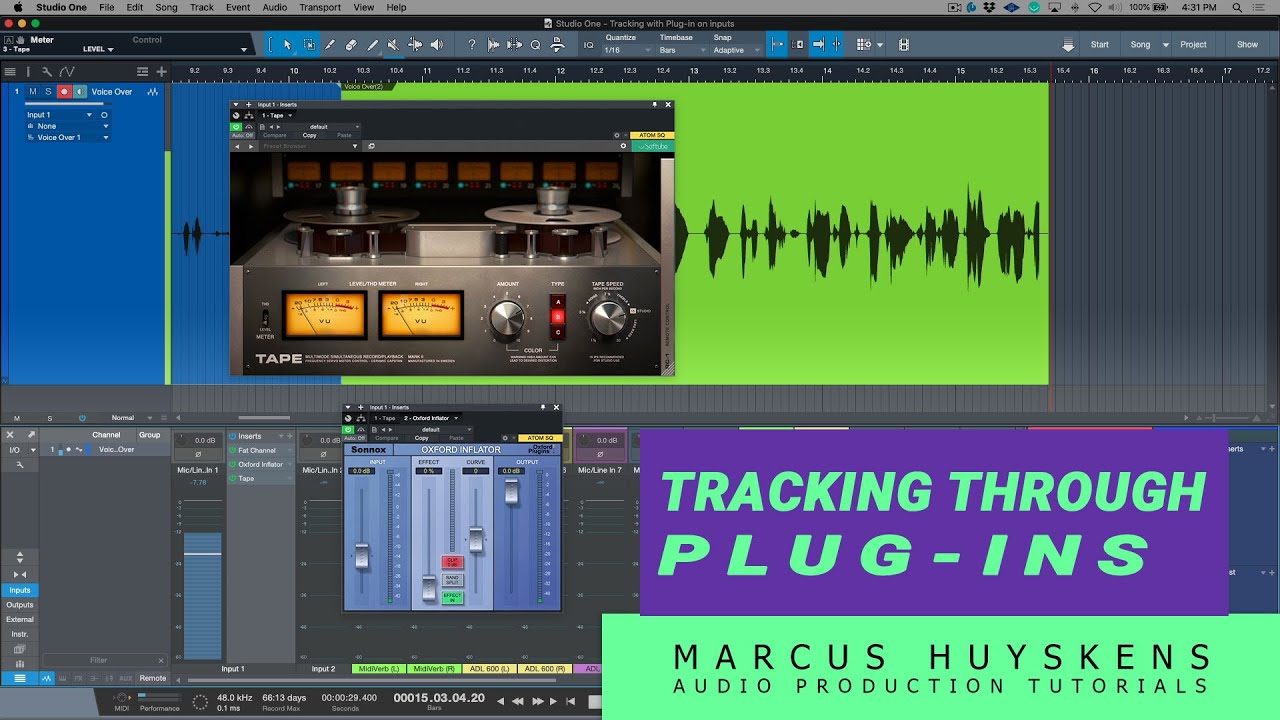Select the Paint tool

[x=372, y=44]
